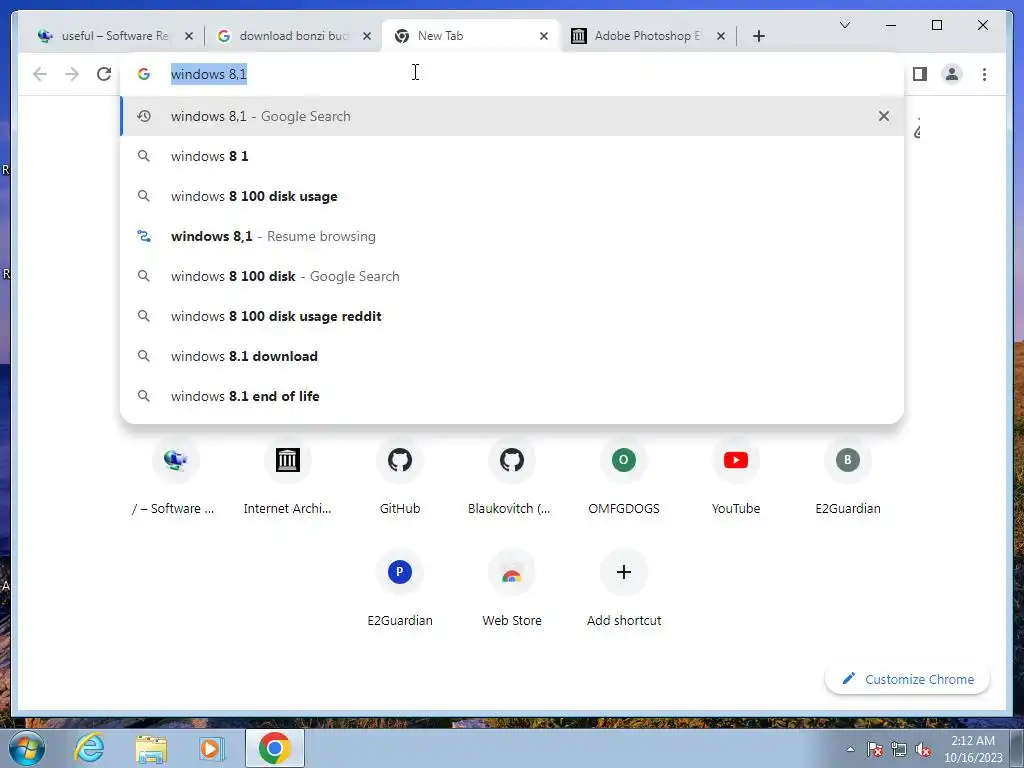Open the E2Guardian shortcut with B icon
Screen dimensions: 1024x768
point(848,477)
